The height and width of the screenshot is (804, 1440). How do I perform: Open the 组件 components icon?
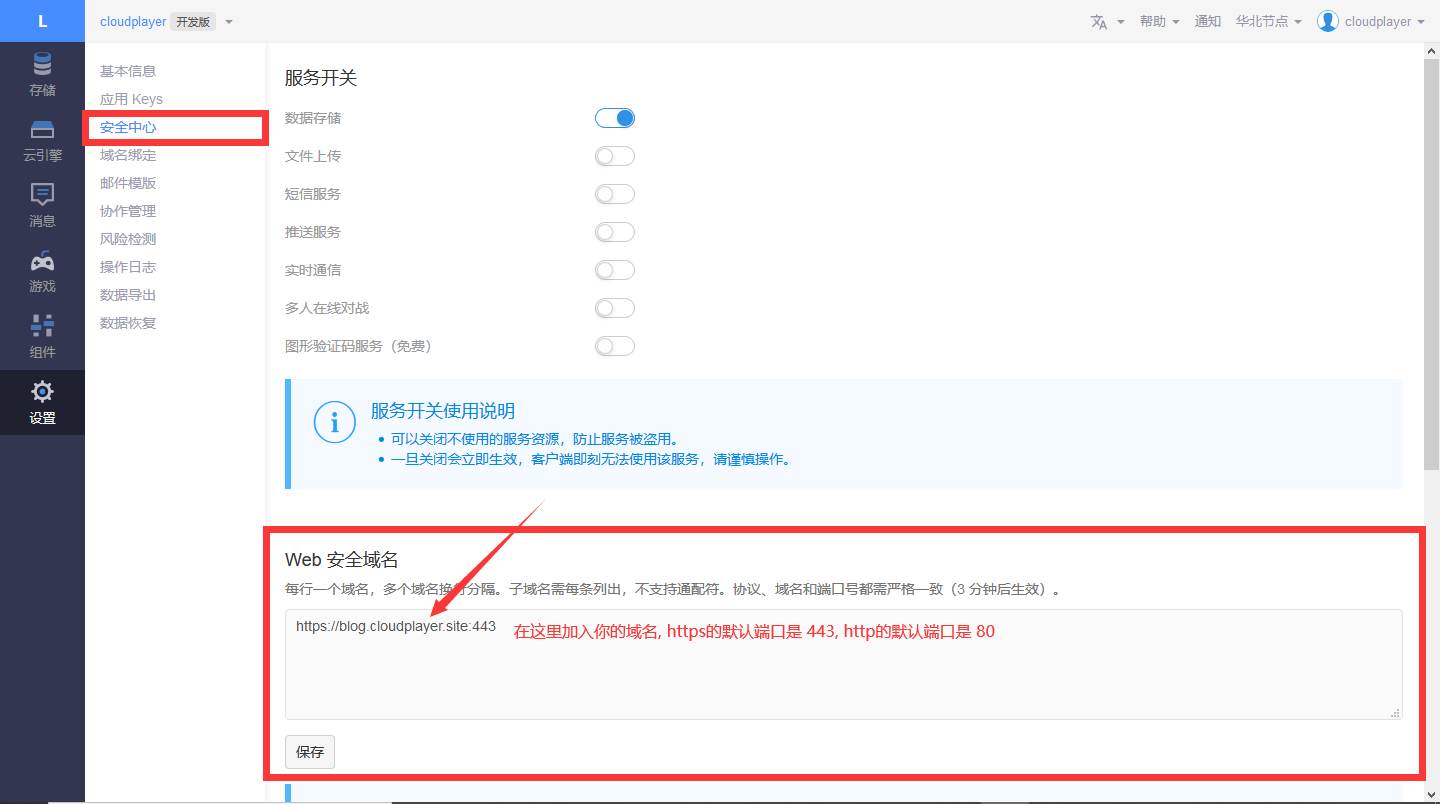pos(42,327)
